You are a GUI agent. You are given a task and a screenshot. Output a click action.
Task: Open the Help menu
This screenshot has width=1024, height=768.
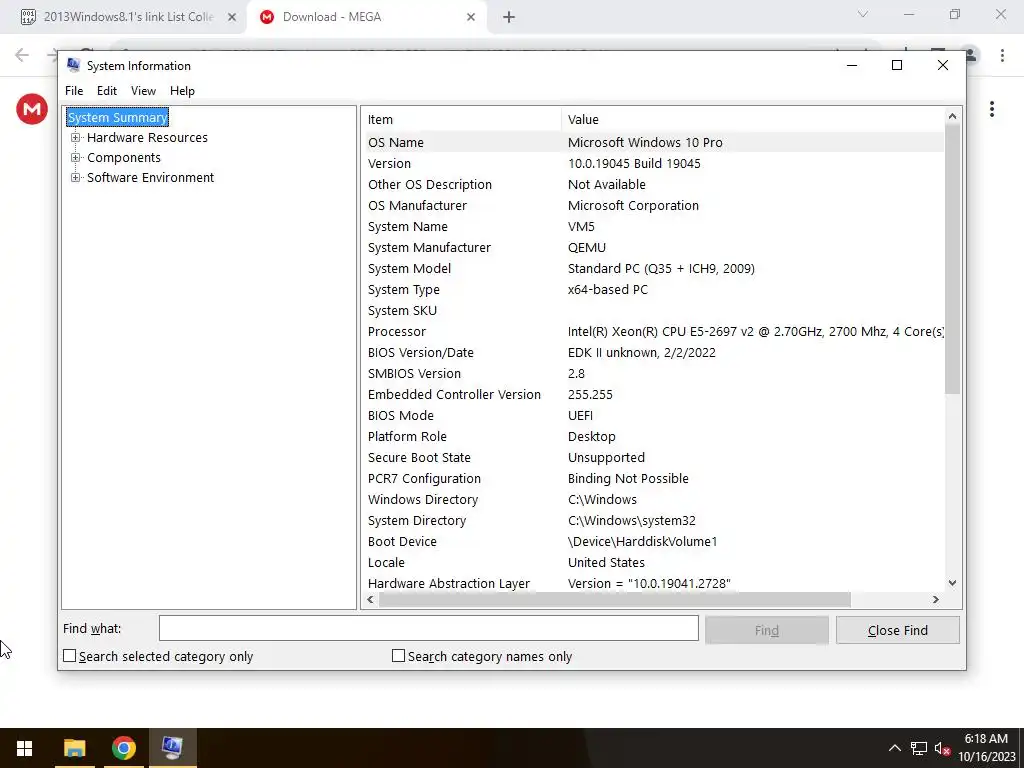(182, 91)
